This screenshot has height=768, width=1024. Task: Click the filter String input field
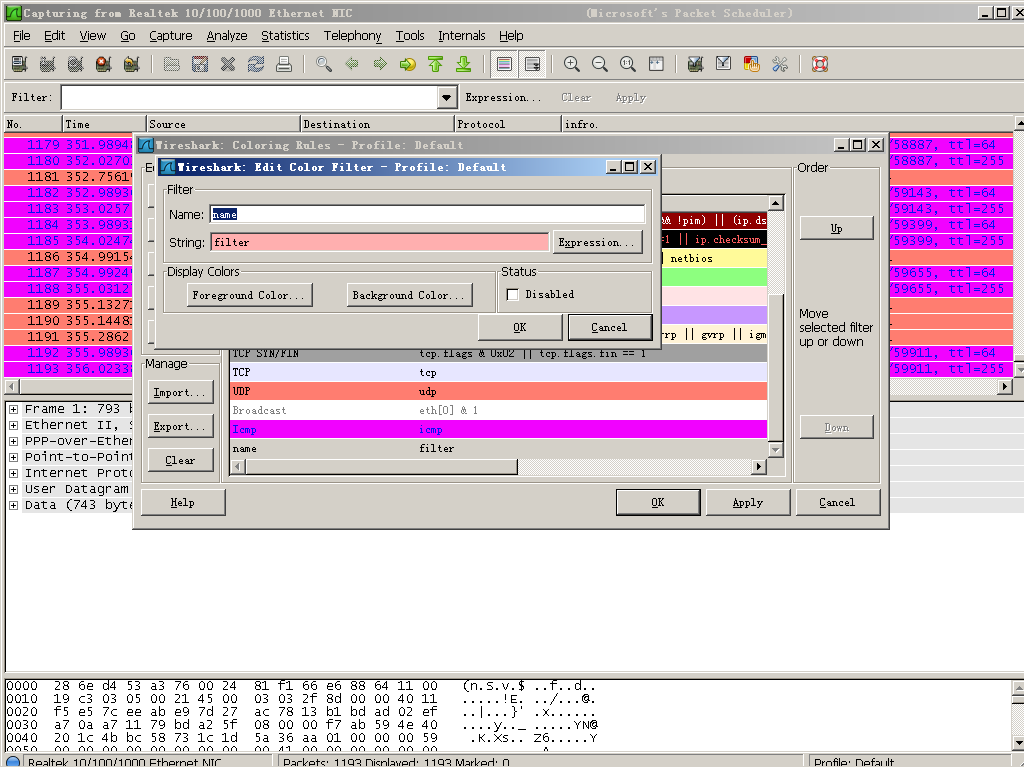pyautogui.click(x=380, y=242)
